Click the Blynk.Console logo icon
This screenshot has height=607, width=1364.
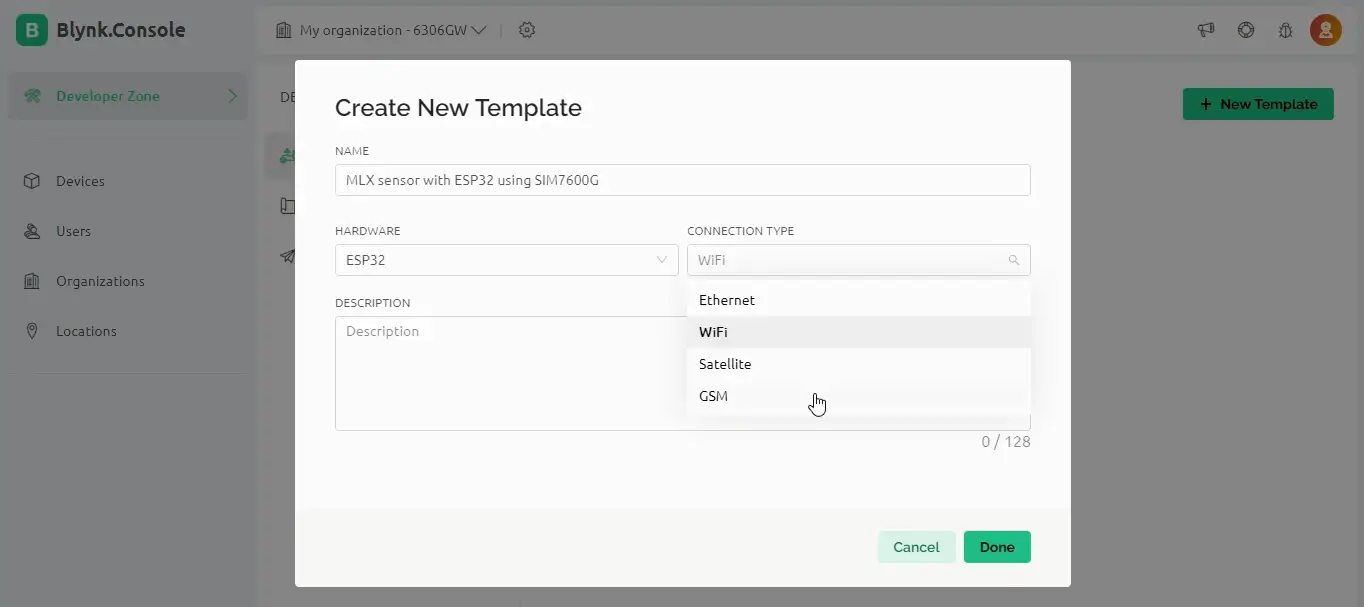tap(31, 30)
